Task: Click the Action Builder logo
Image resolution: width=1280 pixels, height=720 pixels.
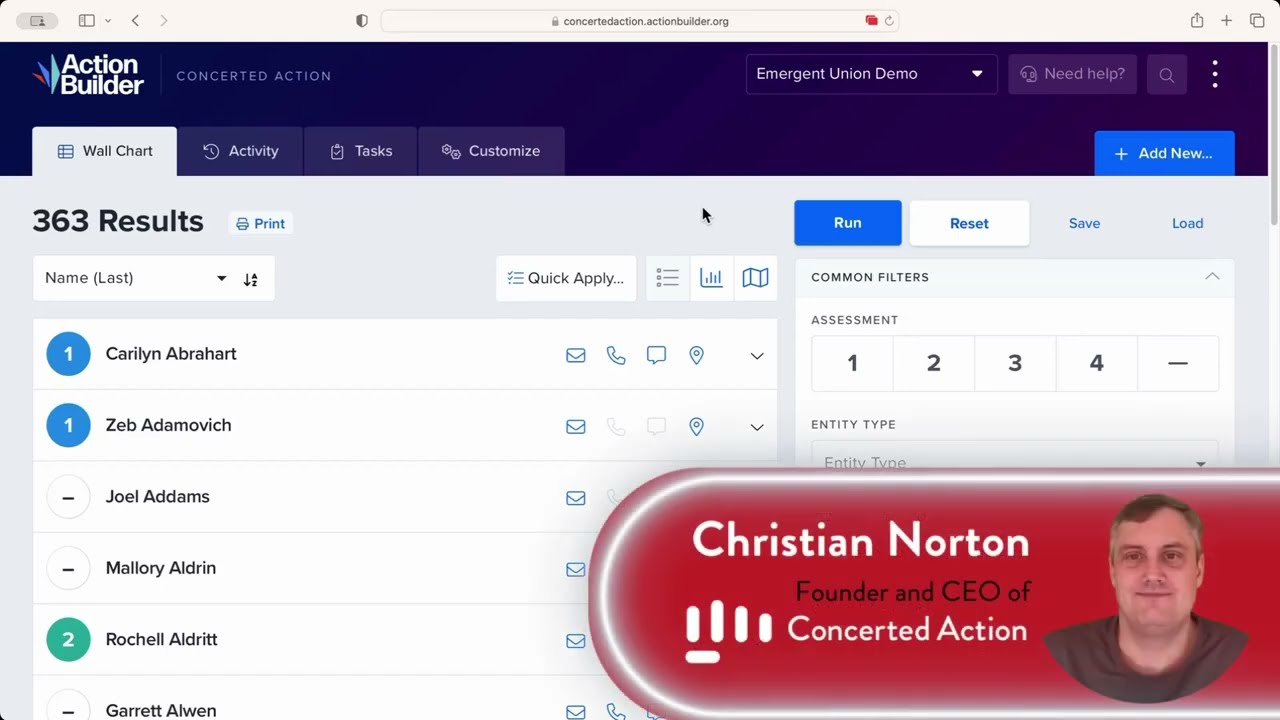Action: point(88,75)
